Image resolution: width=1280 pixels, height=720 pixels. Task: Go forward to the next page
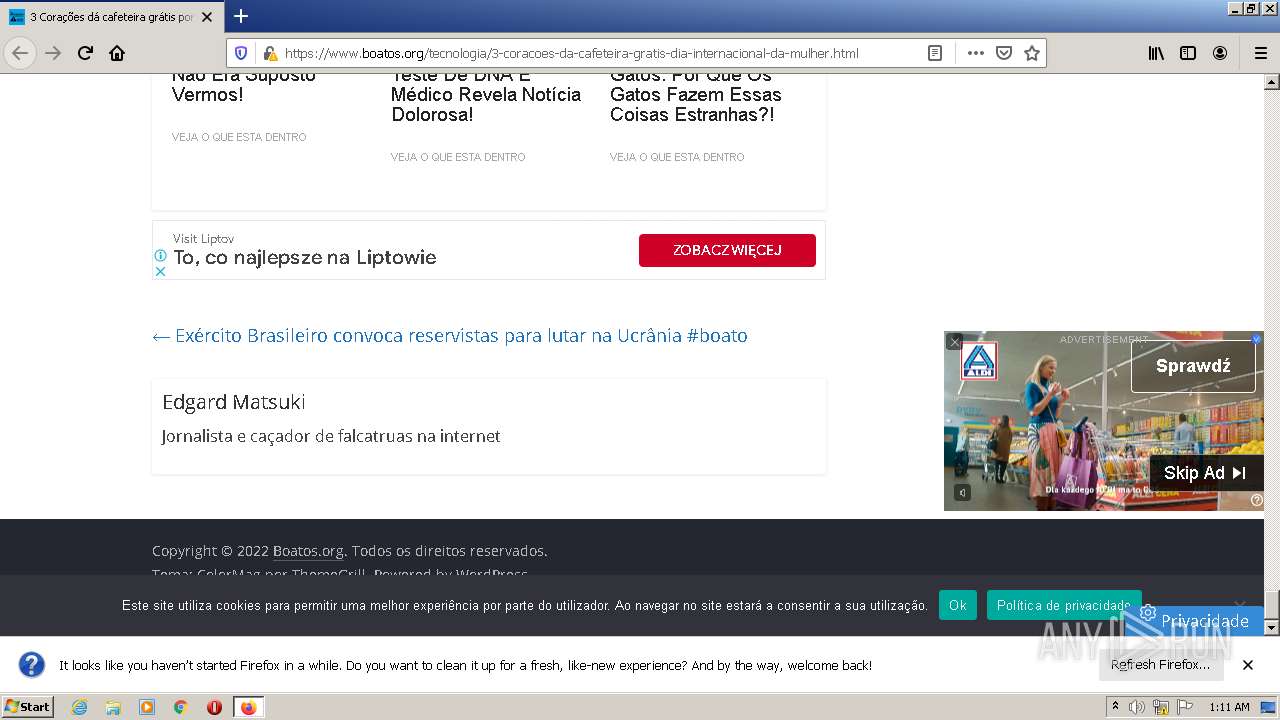tap(53, 53)
